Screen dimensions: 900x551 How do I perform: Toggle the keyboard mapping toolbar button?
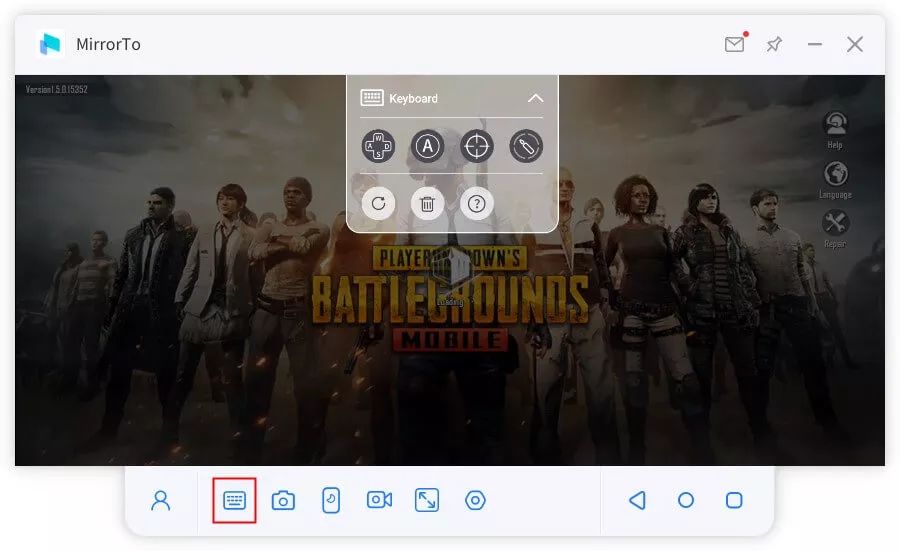click(234, 500)
